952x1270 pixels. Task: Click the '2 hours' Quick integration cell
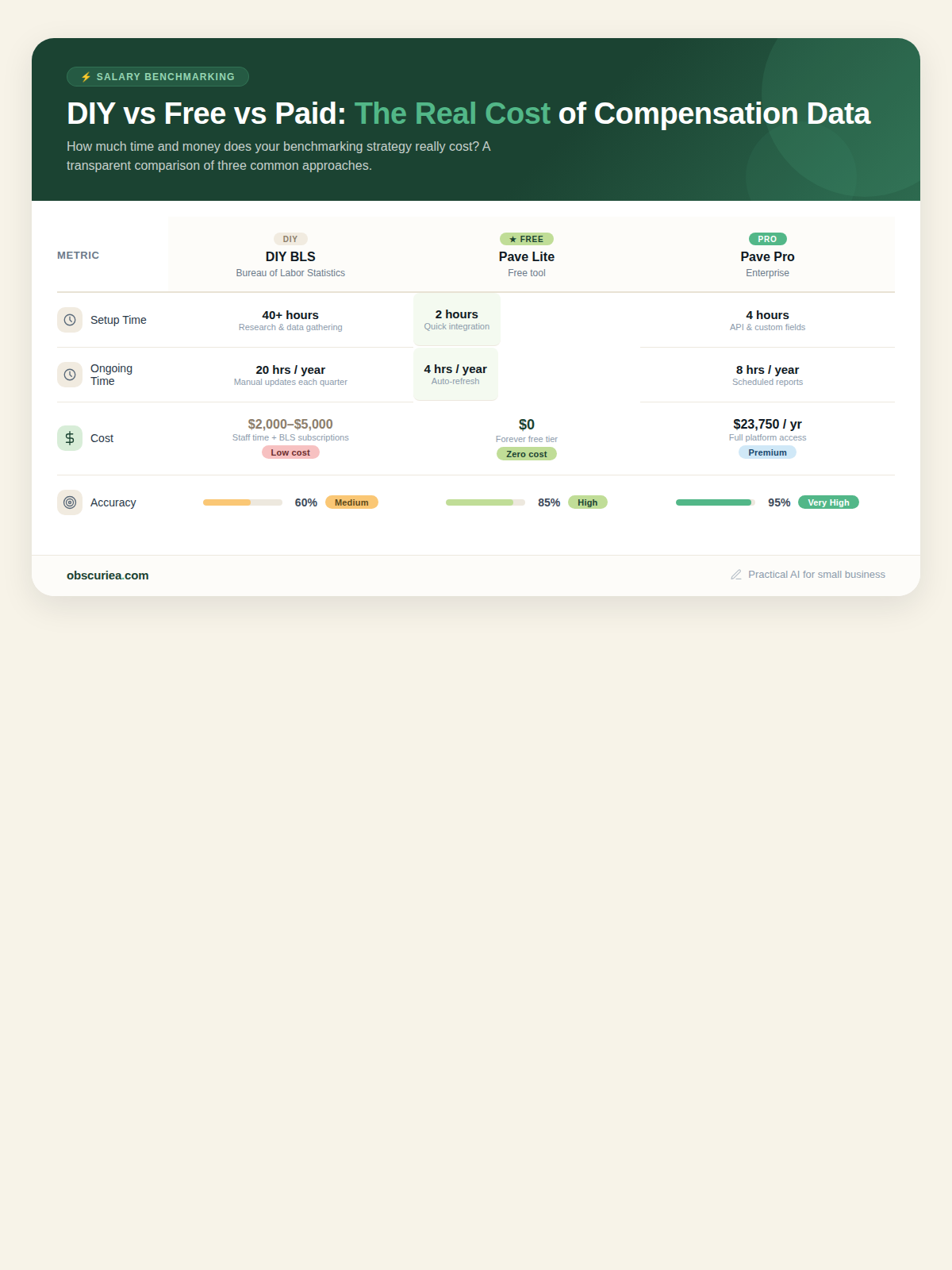tap(457, 319)
